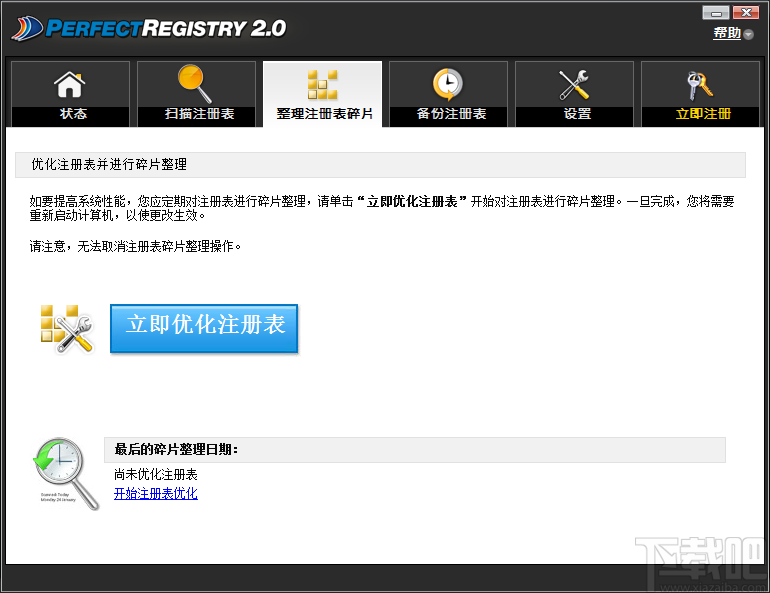Click the yellow blocks icon for 整理注册表碎片
The image size is (770, 593).
(322, 84)
